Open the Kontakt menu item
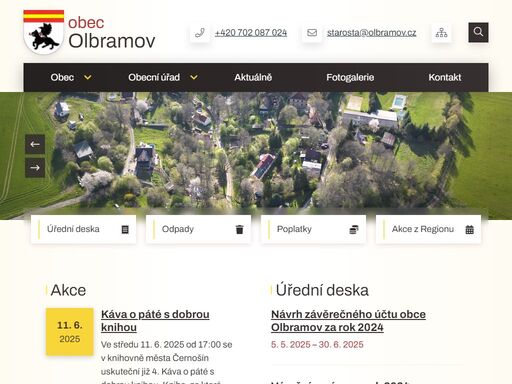512x384 pixels. tap(445, 77)
